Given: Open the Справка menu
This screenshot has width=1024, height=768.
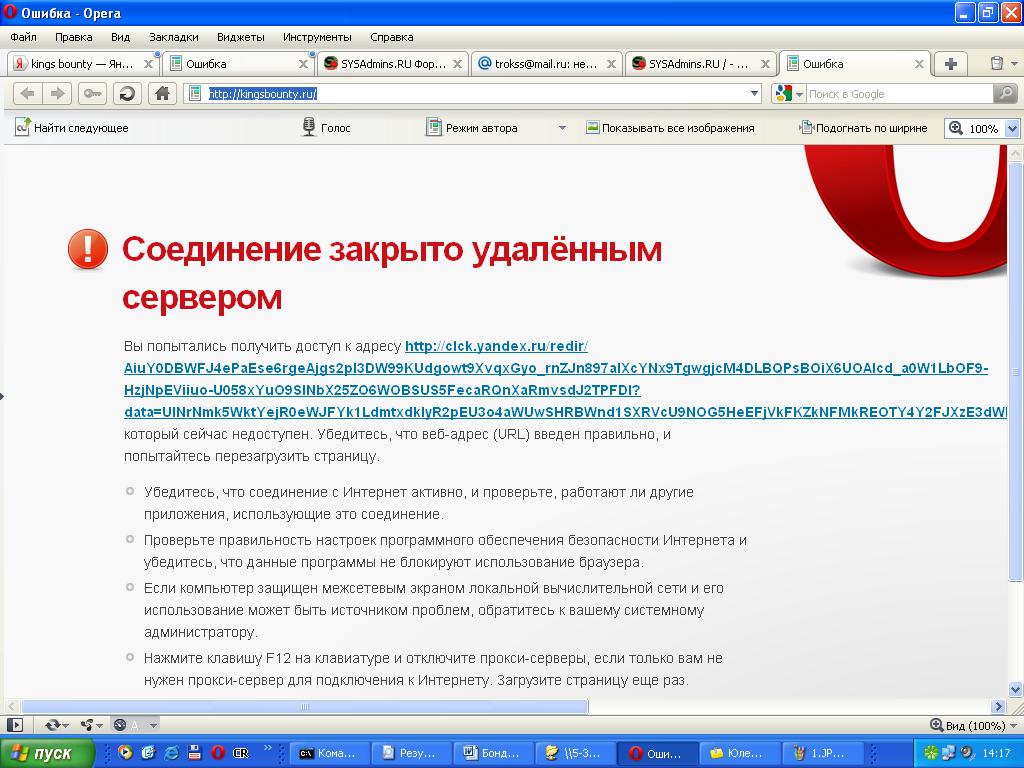Looking at the screenshot, I should pos(392,37).
